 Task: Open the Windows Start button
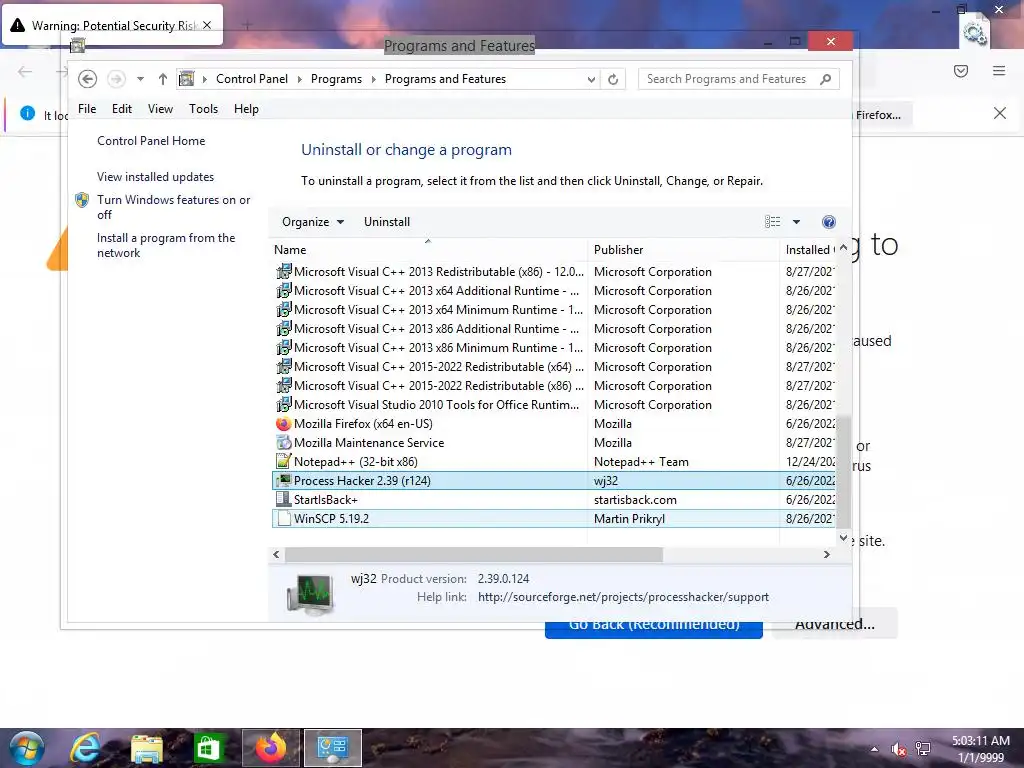pyautogui.click(x=26, y=748)
